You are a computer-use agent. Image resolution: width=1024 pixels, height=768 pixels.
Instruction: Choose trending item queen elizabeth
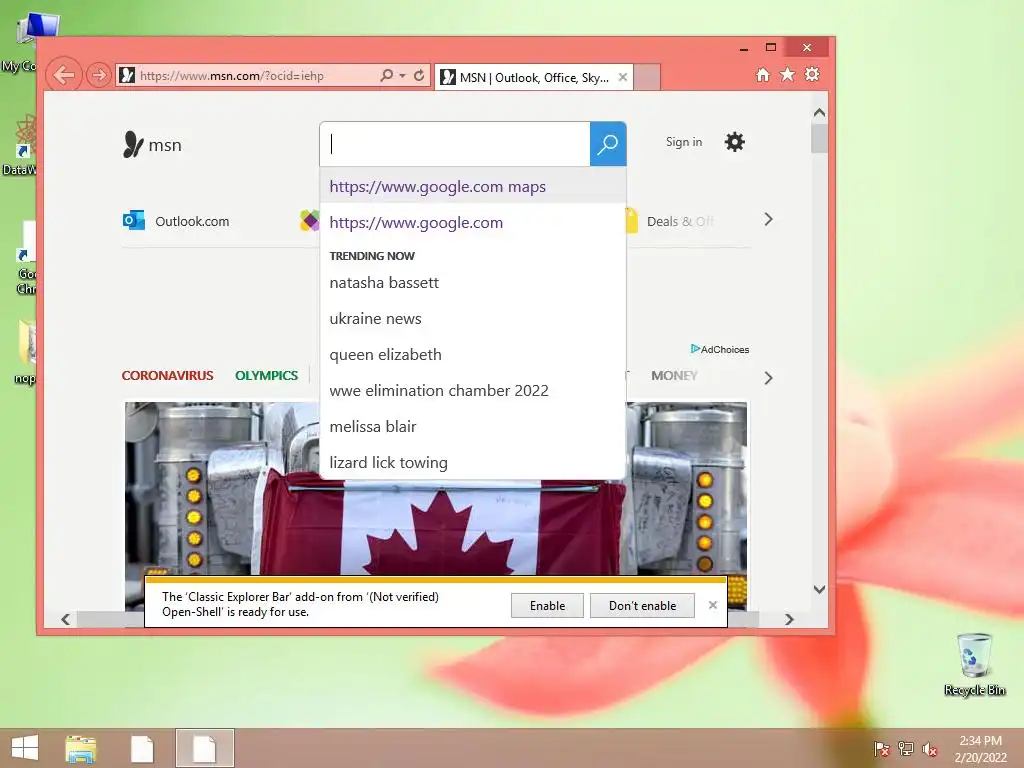473,354
